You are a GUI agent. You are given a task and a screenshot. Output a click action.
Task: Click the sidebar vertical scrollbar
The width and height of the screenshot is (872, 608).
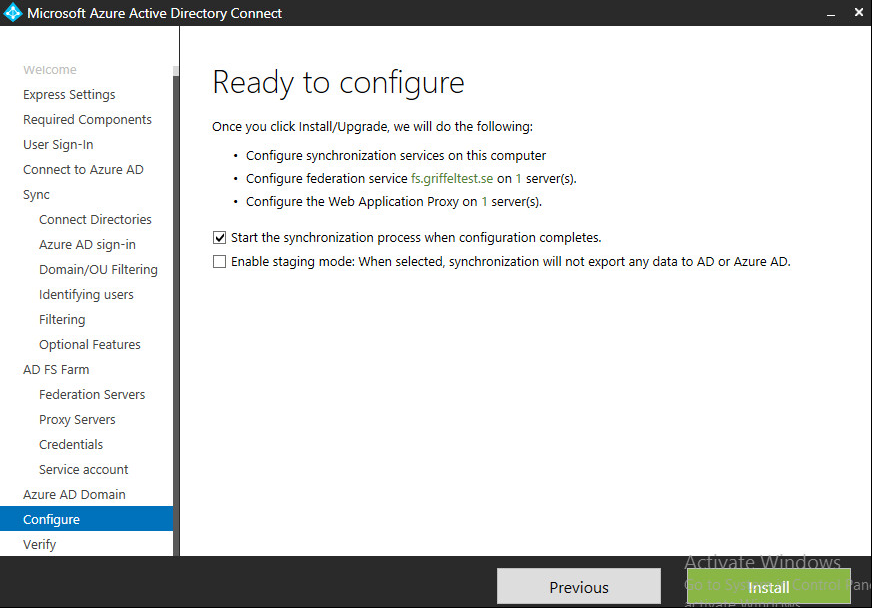tap(176, 300)
